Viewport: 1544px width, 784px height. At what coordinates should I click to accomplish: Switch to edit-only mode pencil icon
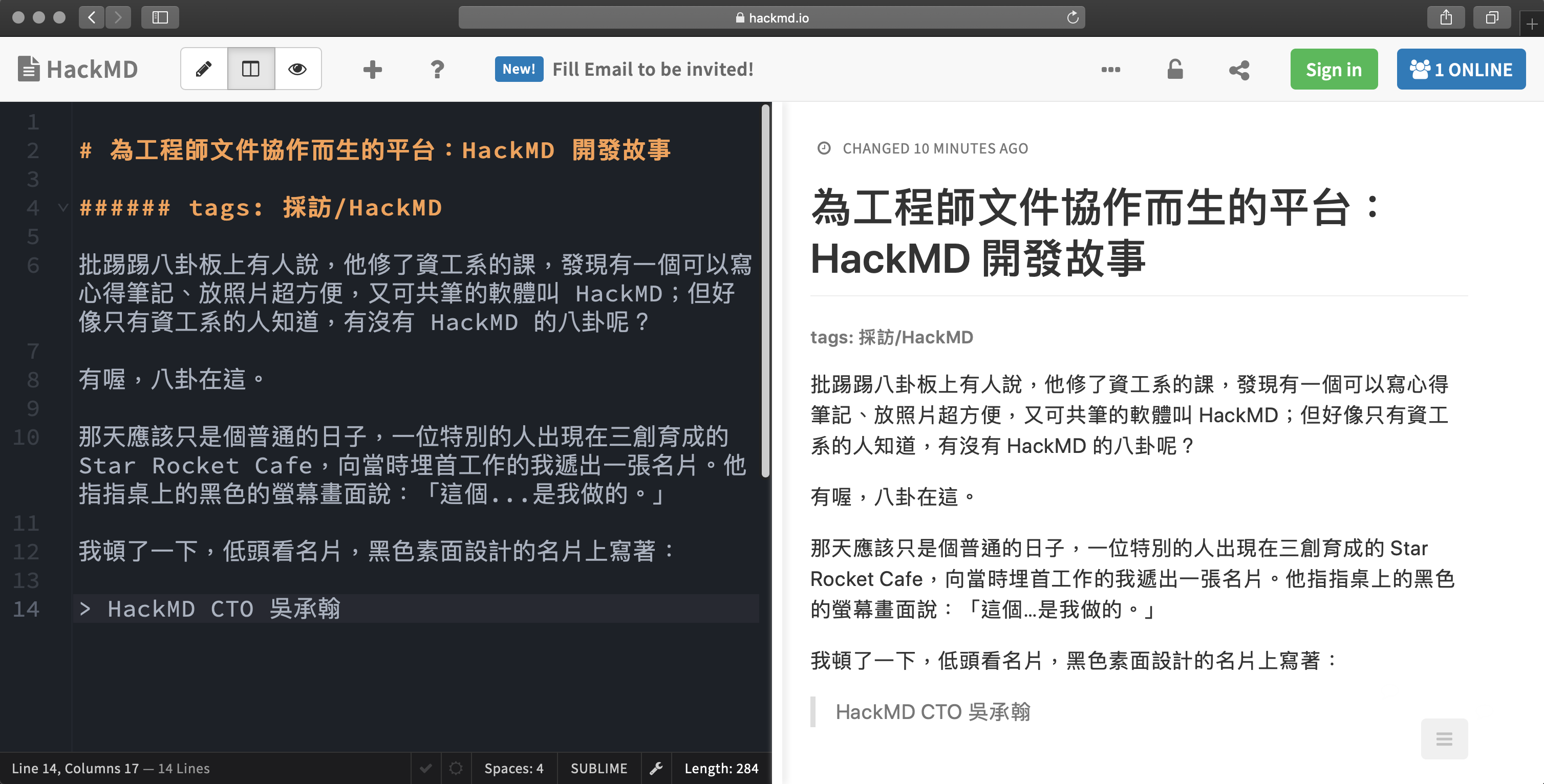(204, 69)
